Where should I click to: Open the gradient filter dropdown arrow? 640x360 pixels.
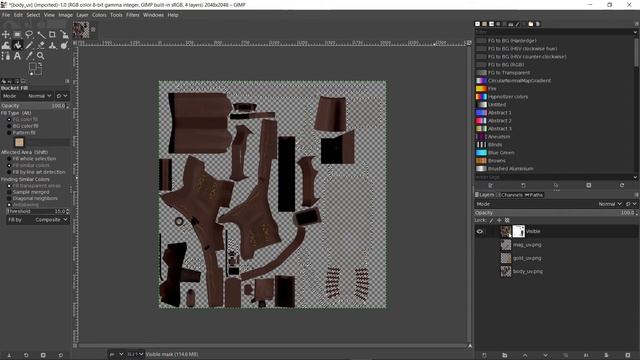pos(635,32)
